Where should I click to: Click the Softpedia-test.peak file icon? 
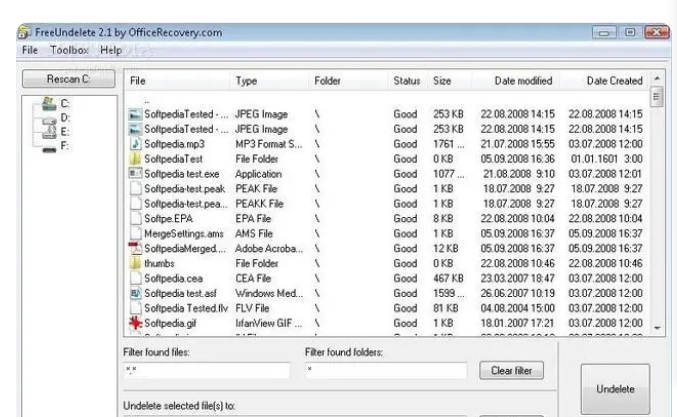(x=136, y=189)
